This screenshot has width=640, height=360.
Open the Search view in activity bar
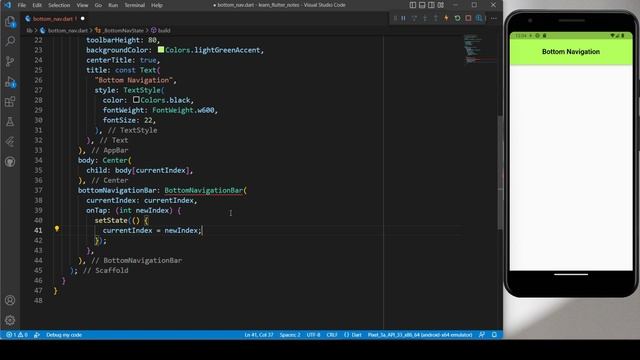coord(10,41)
